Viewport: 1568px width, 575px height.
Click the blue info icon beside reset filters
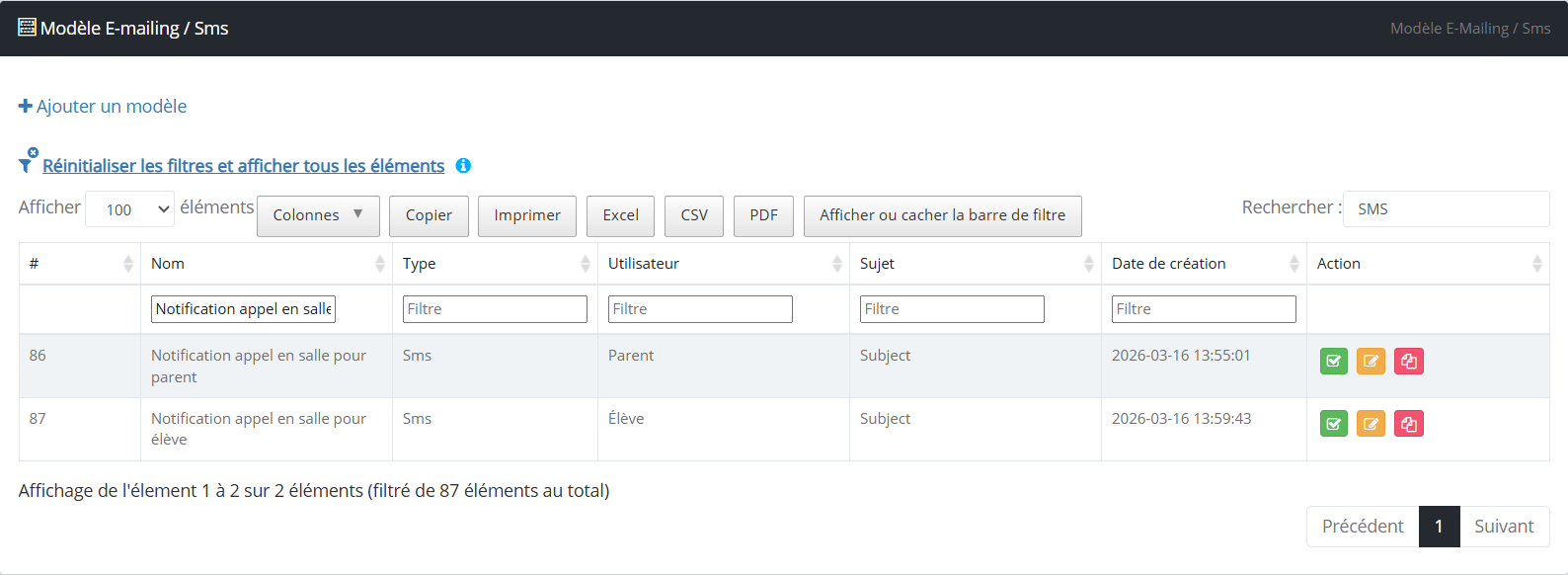463,166
